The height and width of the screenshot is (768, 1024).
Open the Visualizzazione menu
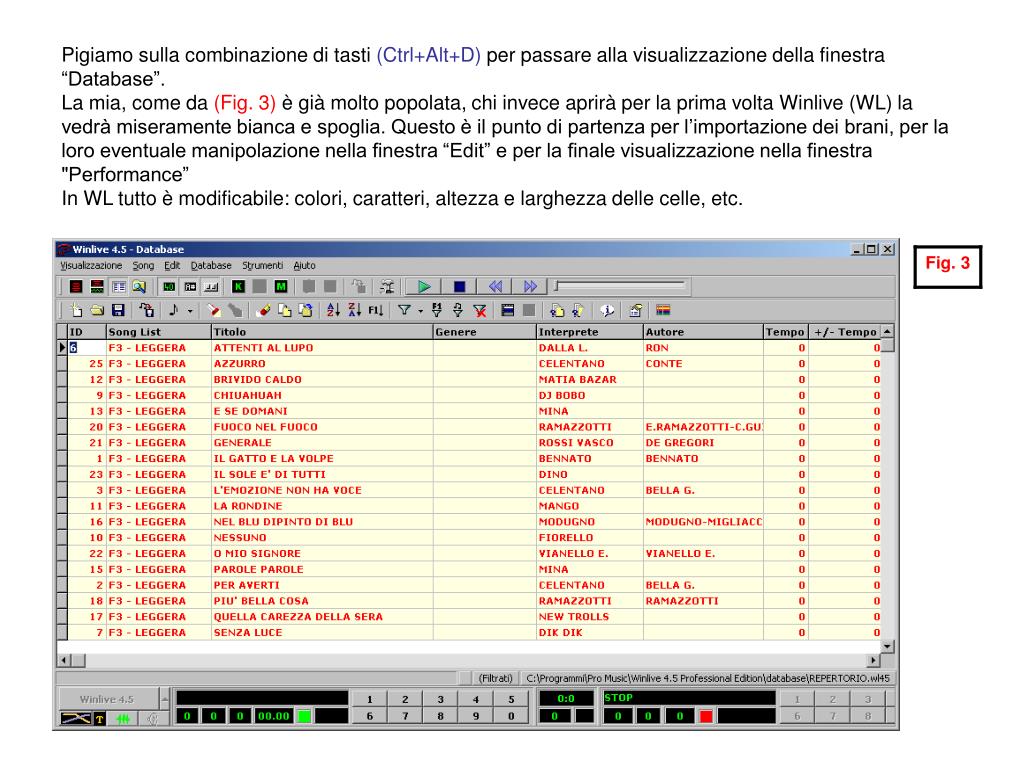coord(91,266)
